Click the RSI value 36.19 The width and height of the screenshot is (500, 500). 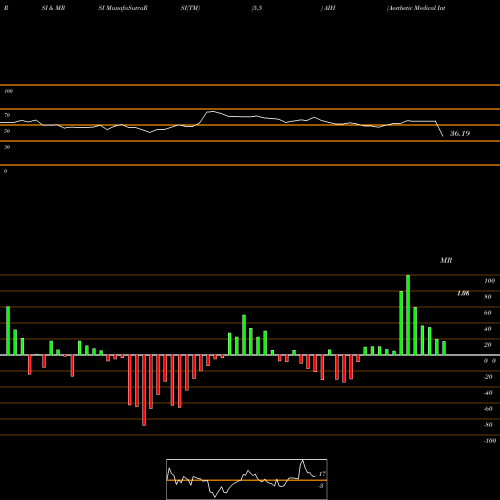(460, 134)
